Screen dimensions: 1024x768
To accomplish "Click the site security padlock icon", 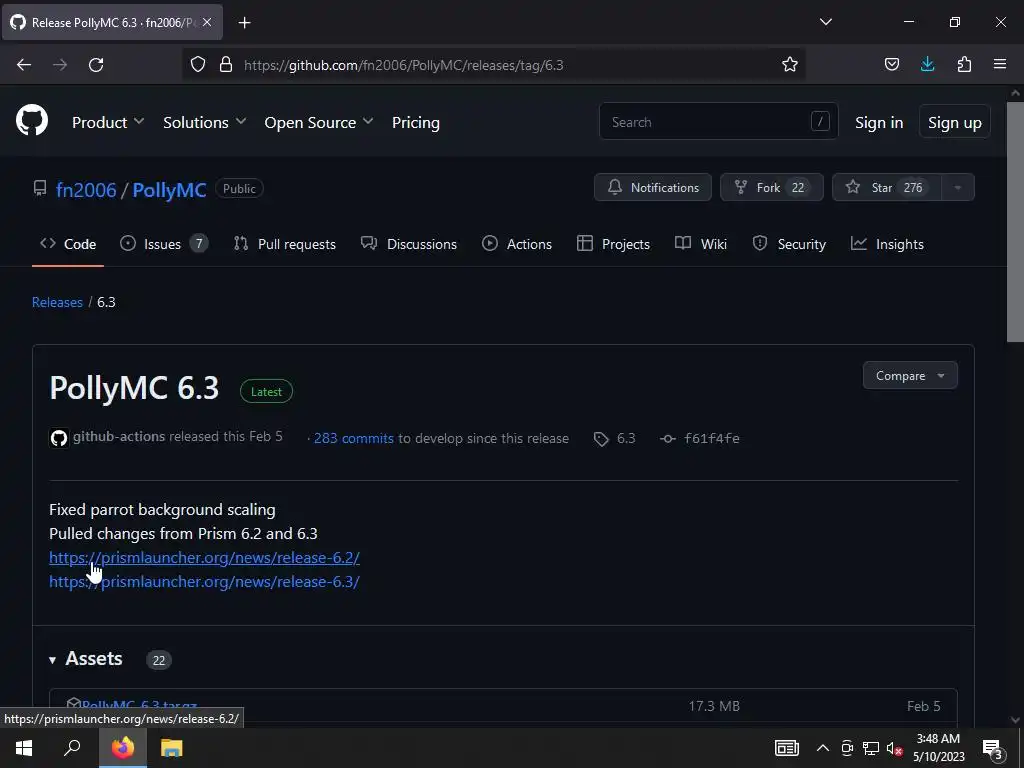I will [226, 65].
